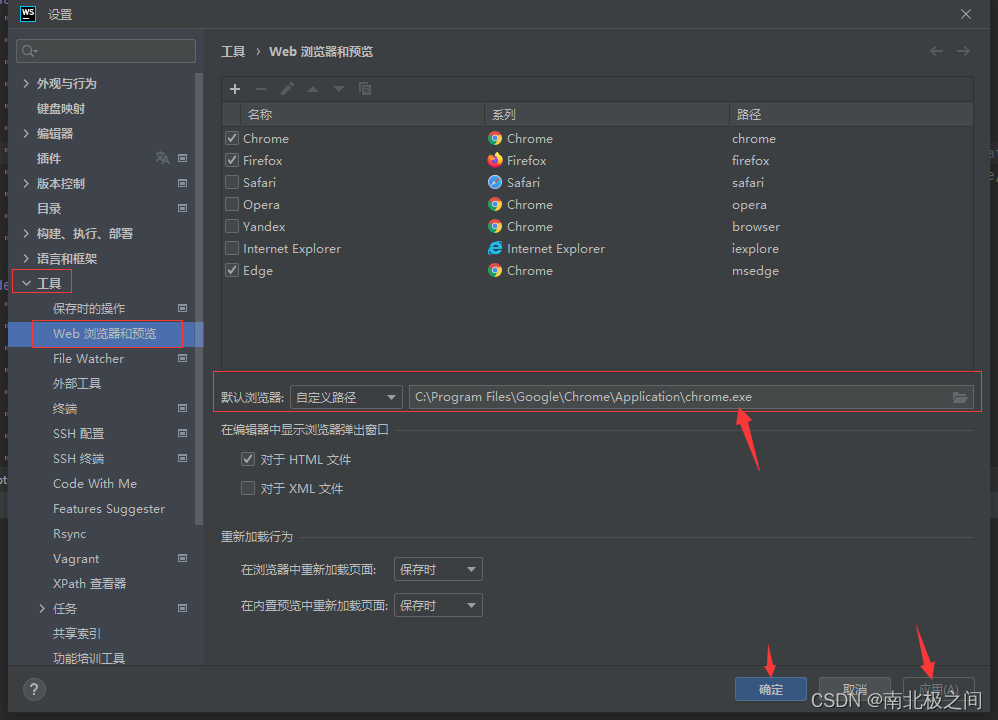The width and height of the screenshot is (998, 720).
Task: Click Safari family icon in Safari row
Action: (x=495, y=183)
